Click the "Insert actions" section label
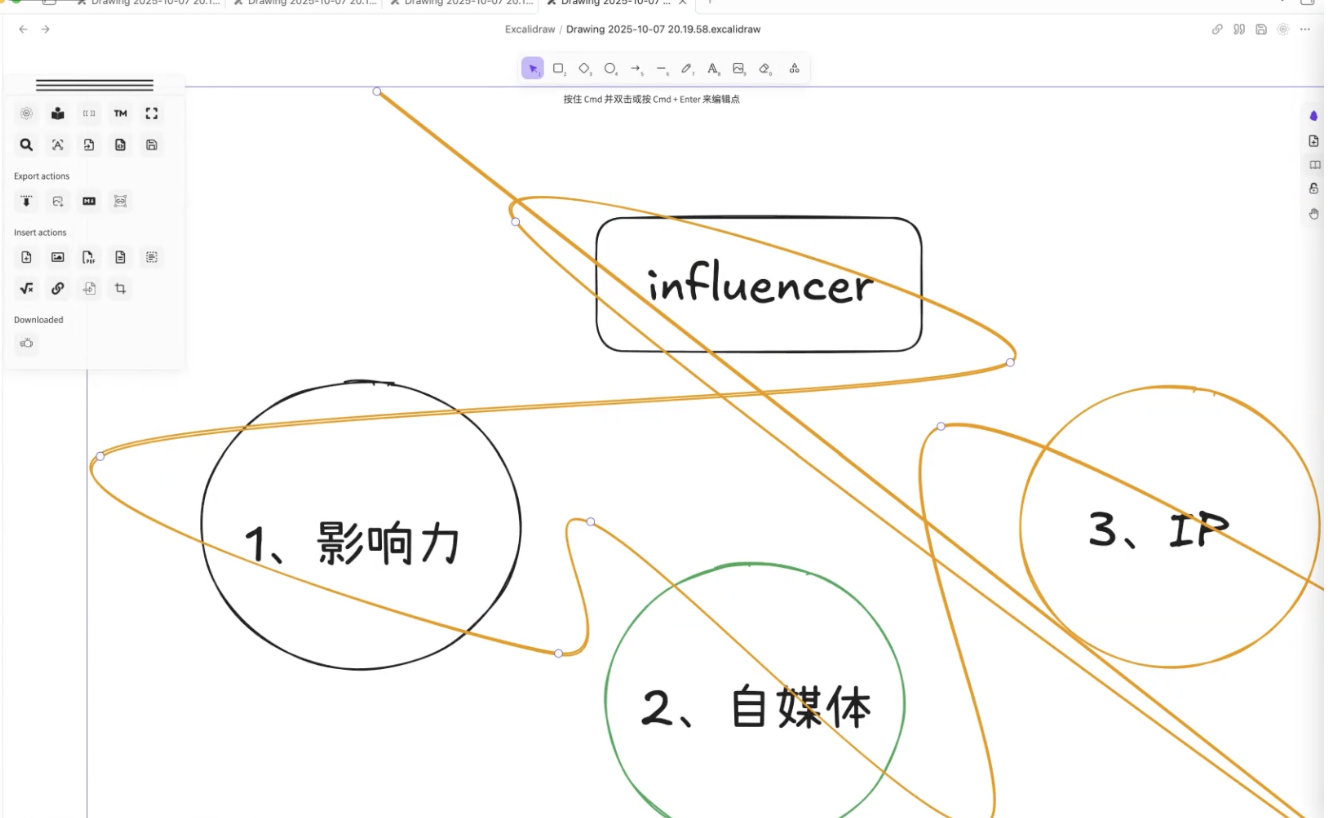The image size is (1332, 818). click(40, 233)
